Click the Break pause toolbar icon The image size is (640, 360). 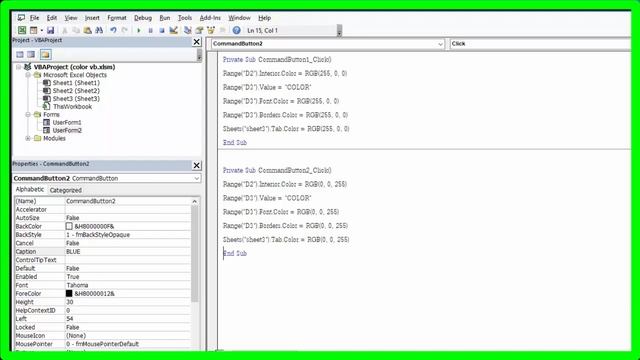pyautogui.click(x=150, y=30)
